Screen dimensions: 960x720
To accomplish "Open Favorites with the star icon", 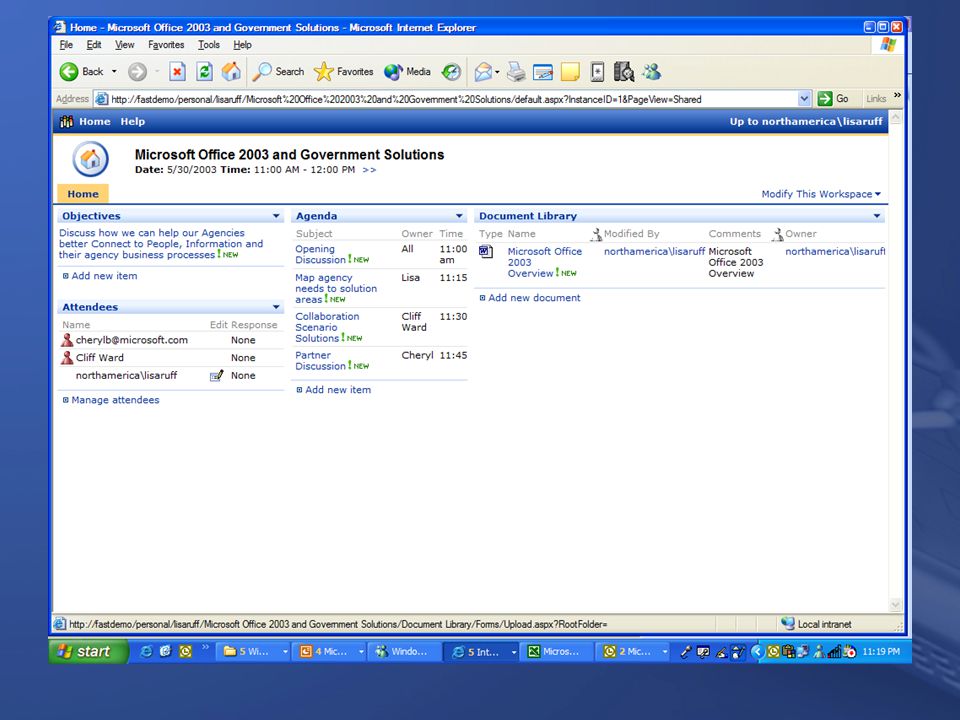I will click(x=343, y=72).
